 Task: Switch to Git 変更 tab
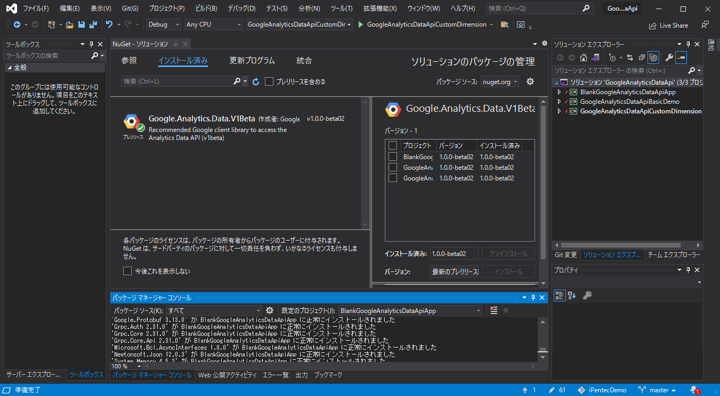pyautogui.click(x=565, y=255)
